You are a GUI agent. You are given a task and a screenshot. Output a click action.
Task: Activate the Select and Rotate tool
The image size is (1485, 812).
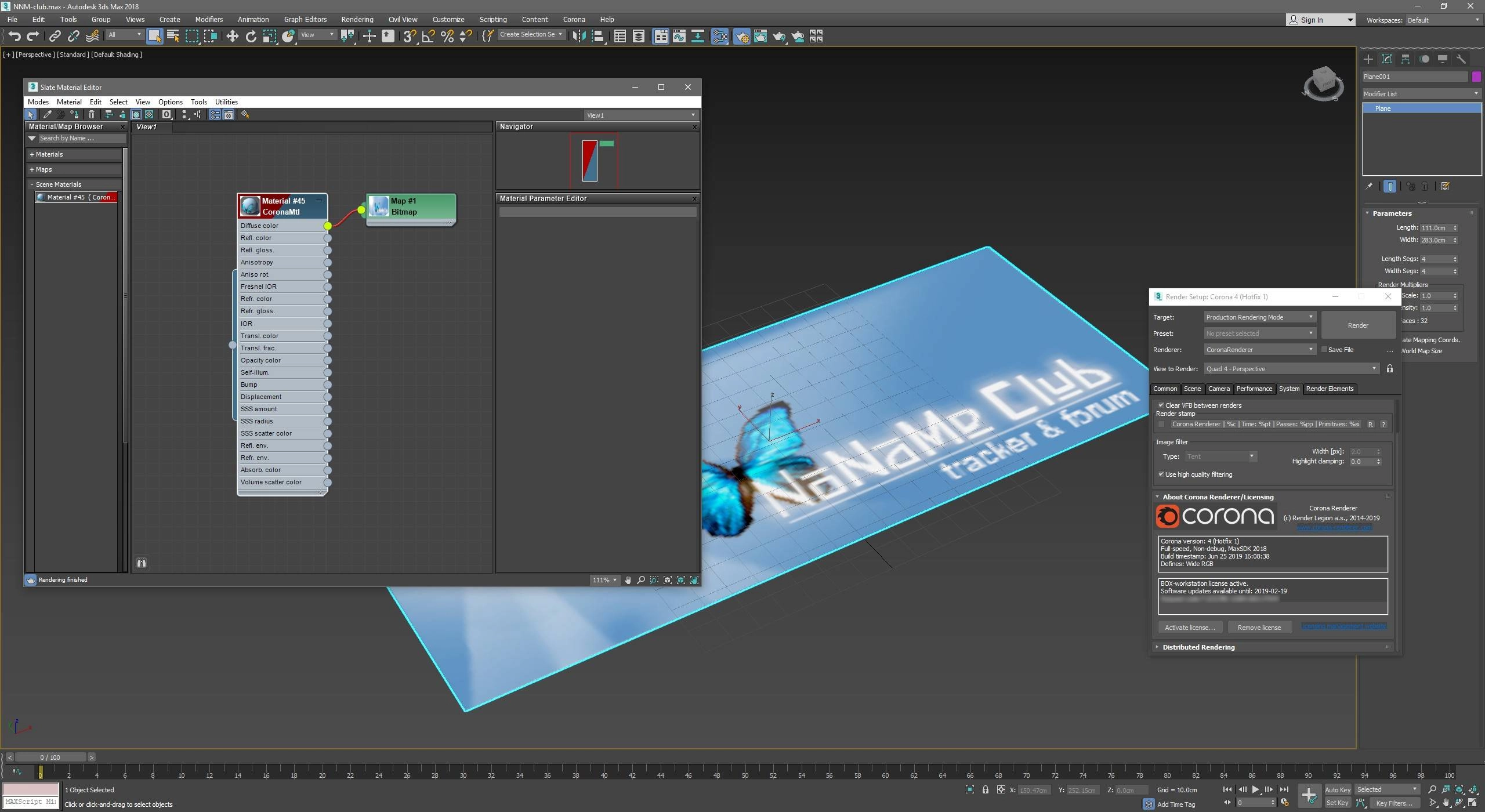point(251,37)
